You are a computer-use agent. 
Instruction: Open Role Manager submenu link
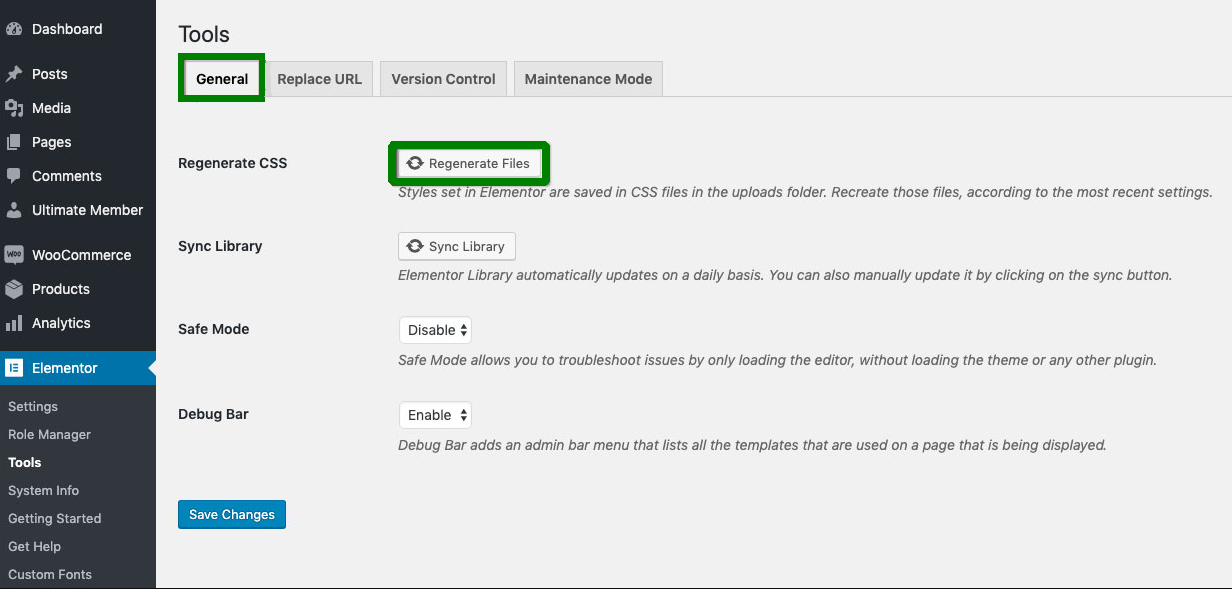[x=49, y=435]
